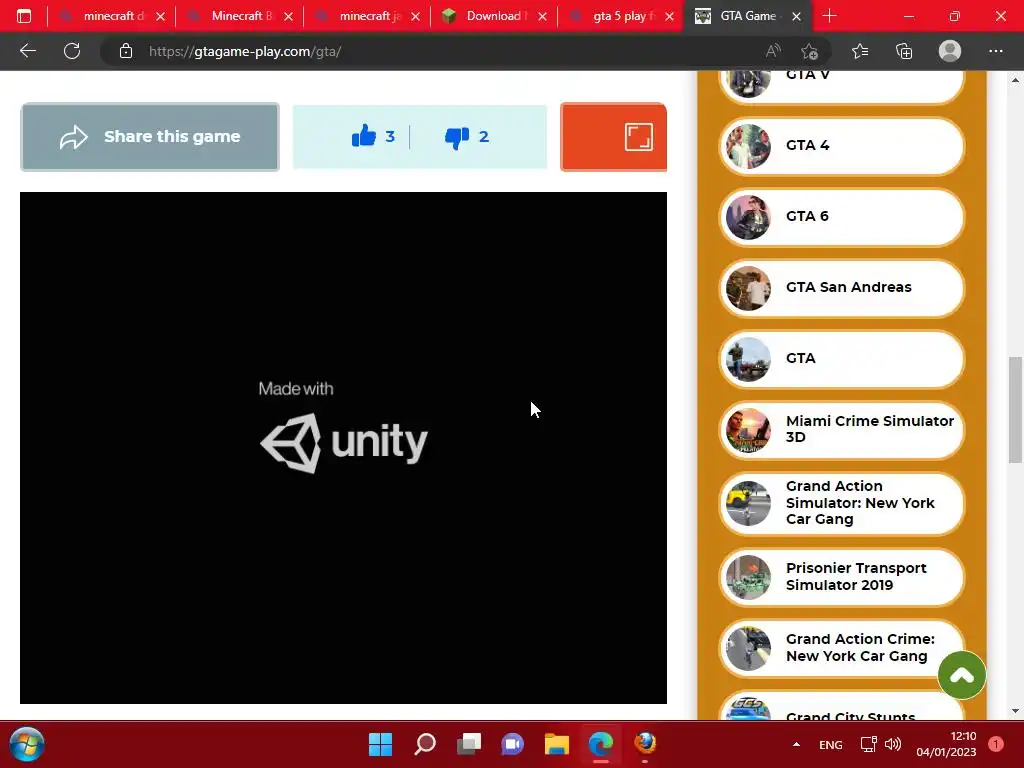Close the 'minecraft ja' tab
This screenshot has height=768, width=1024.
415,16
